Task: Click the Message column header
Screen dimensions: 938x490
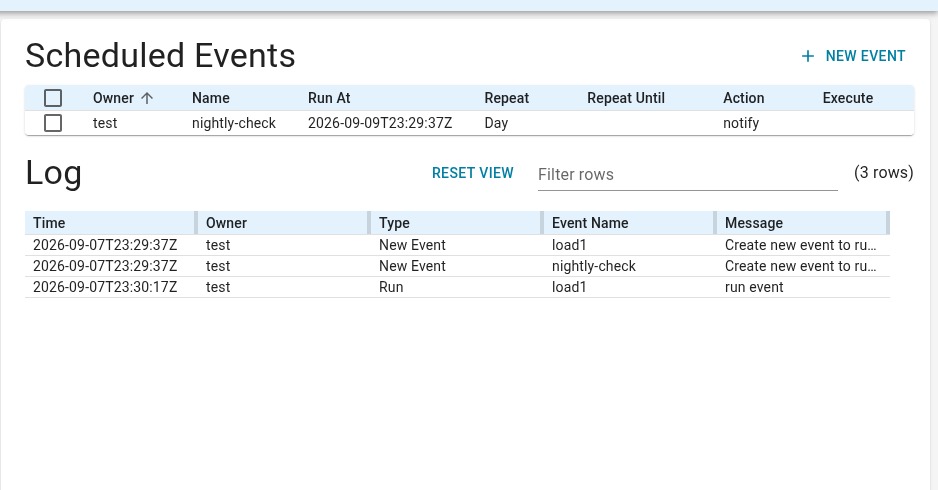Action: [x=754, y=223]
